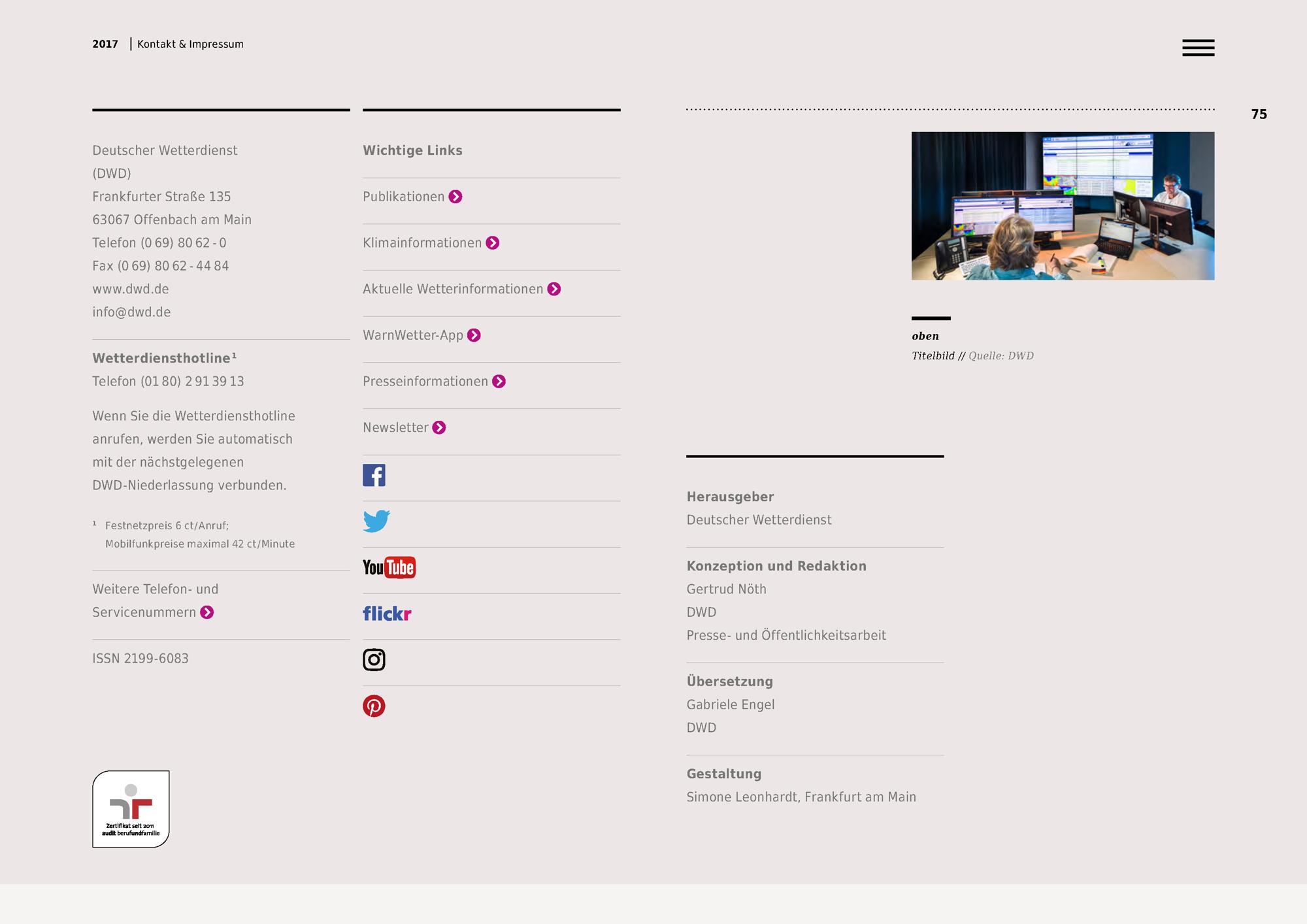Open the Presseinformationen link
The height and width of the screenshot is (924, 1307).
point(425,382)
